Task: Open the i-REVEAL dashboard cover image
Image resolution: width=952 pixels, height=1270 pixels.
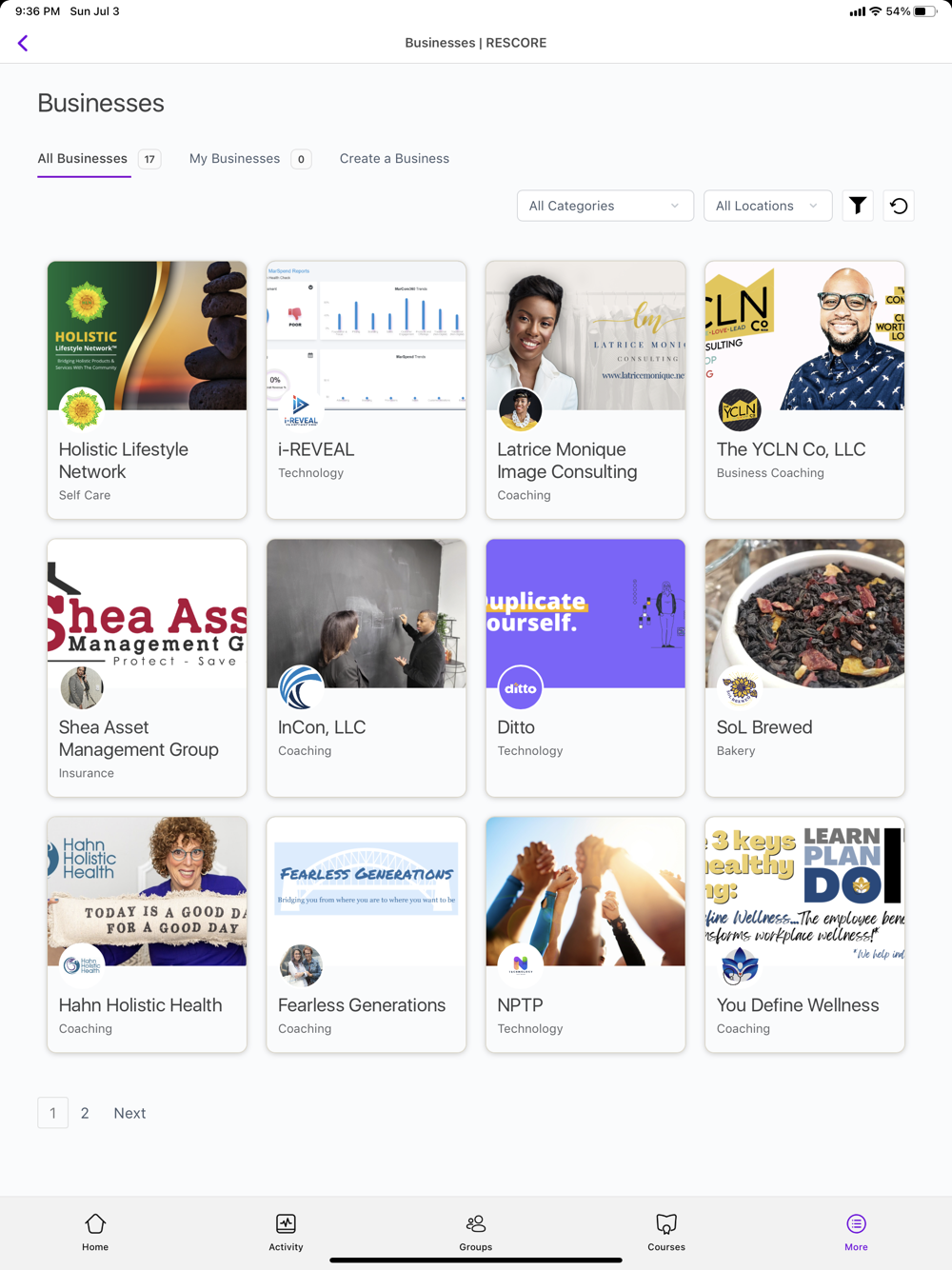Action: click(x=367, y=335)
